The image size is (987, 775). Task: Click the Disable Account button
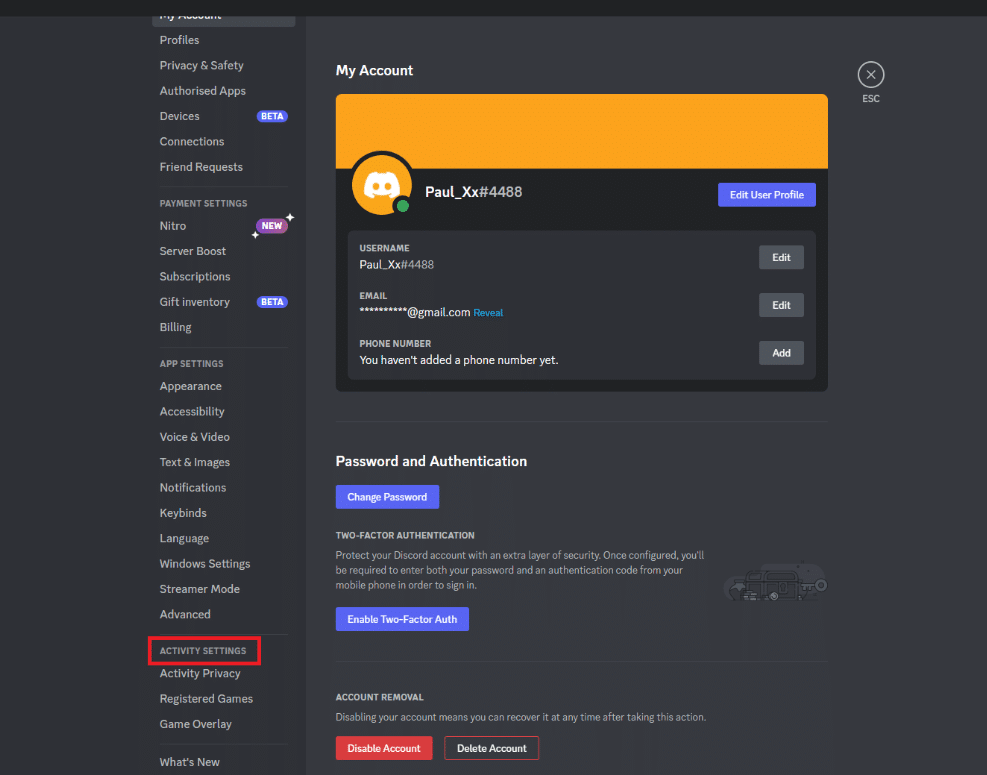click(x=384, y=748)
